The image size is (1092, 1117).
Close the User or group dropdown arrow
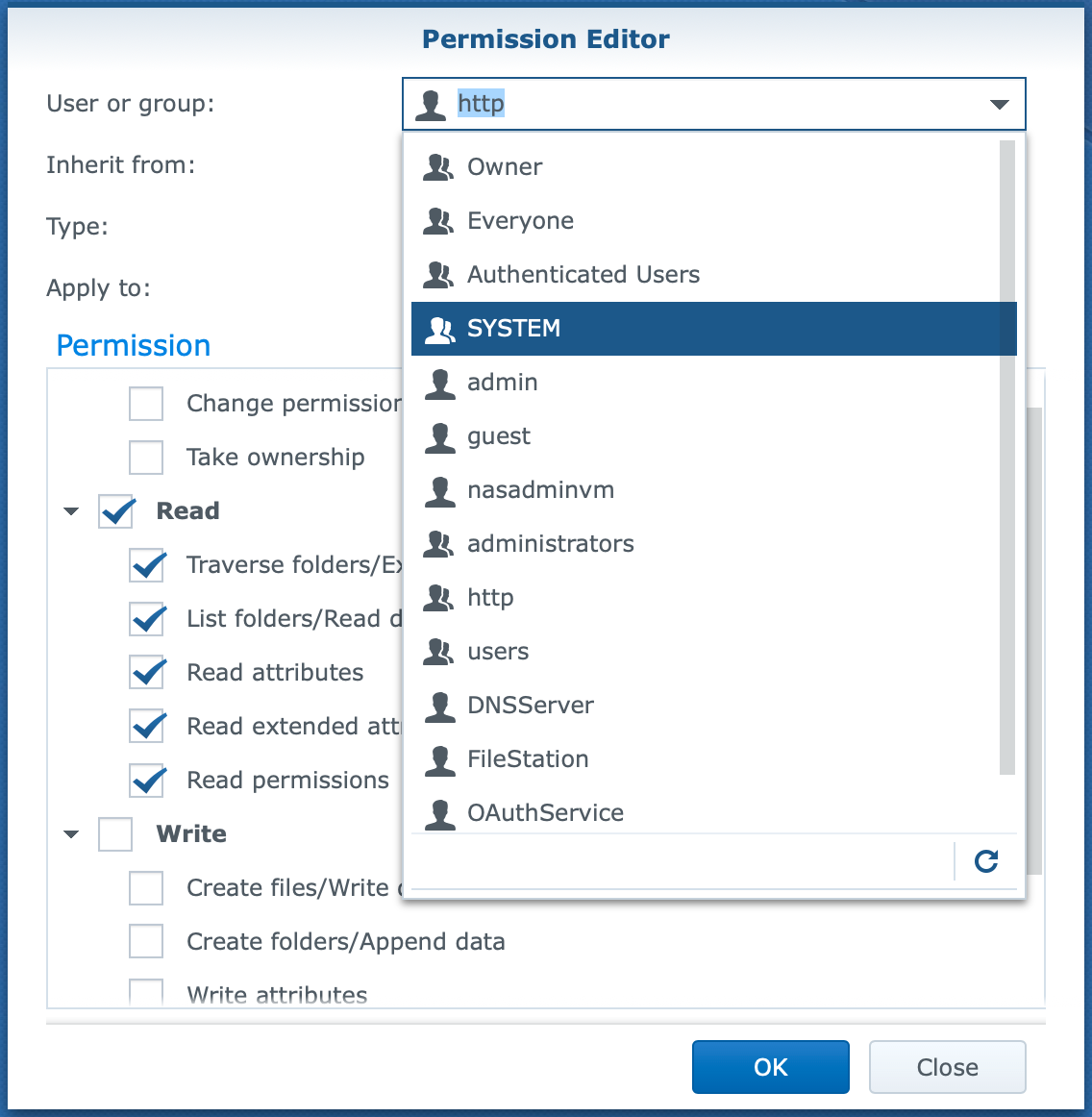1000,105
